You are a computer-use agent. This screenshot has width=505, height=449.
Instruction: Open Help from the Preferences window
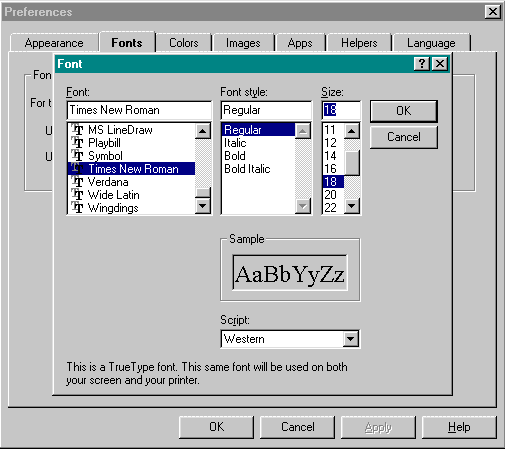click(459, 427)
